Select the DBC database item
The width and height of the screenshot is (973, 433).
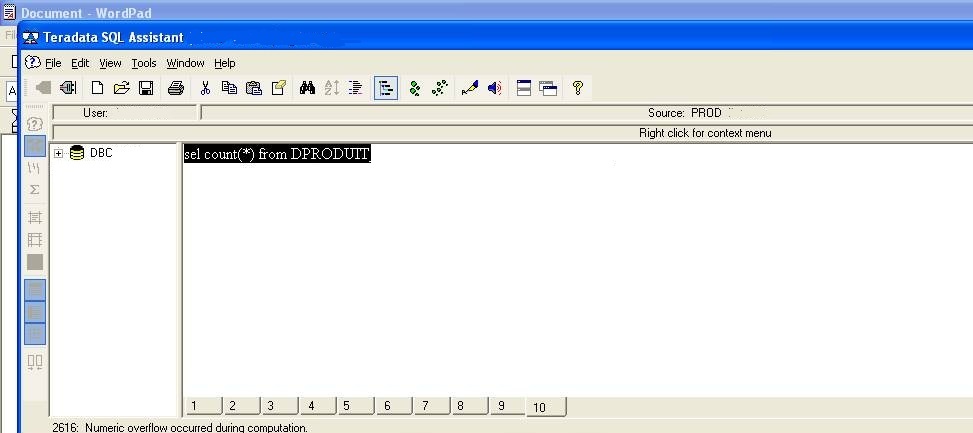(x=101, y=153)
